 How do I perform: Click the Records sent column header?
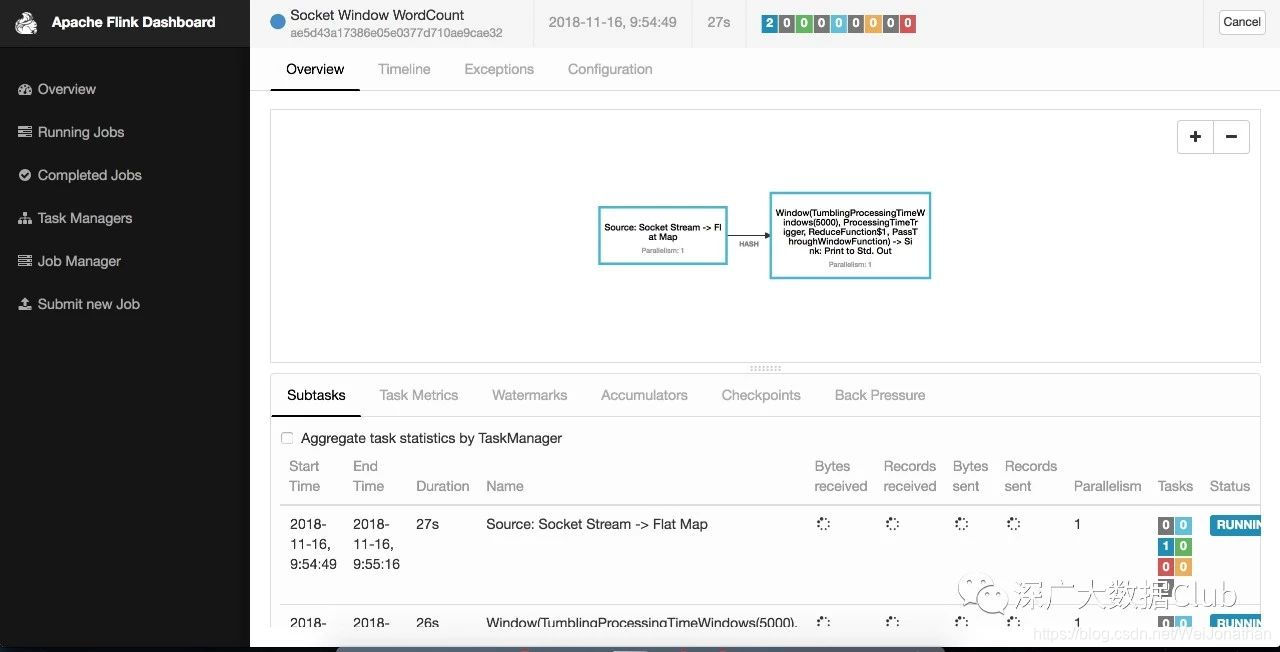point(1031,476)
